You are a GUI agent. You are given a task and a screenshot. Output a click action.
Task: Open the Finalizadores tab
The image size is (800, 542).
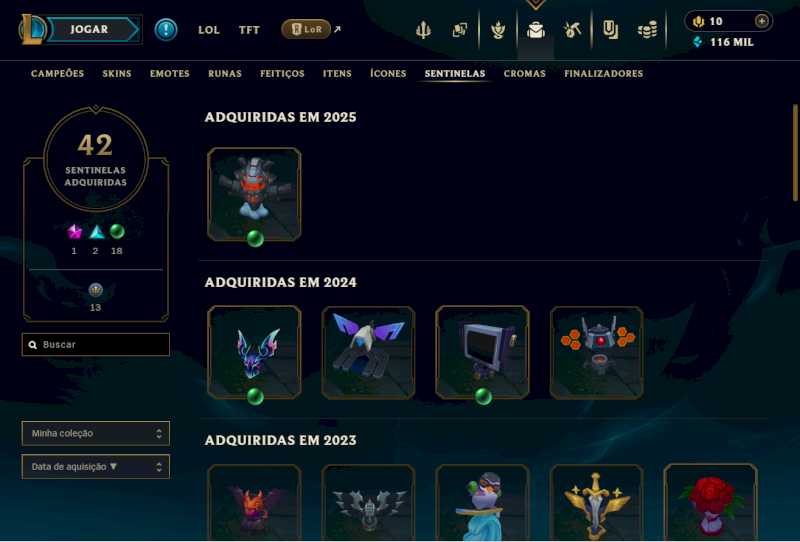point(603,73)
